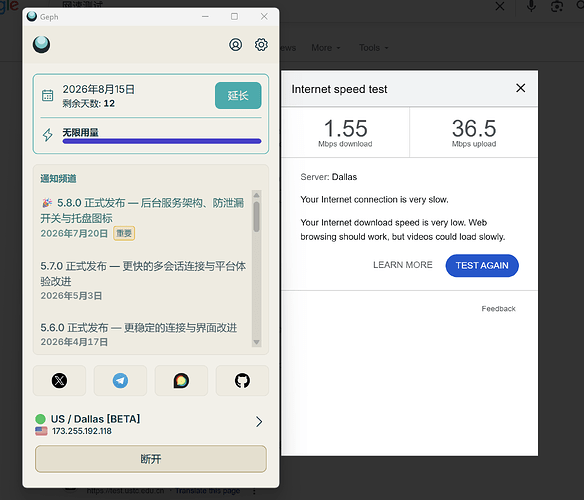Open the community chat bubble icon
The width and height of the screenshot is (584, 500).
(x=181, y=380)
